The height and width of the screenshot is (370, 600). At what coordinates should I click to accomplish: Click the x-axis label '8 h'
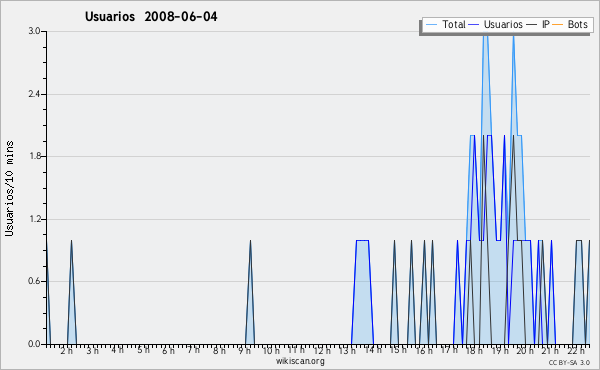pyautogui.click(x=219, y=350)
